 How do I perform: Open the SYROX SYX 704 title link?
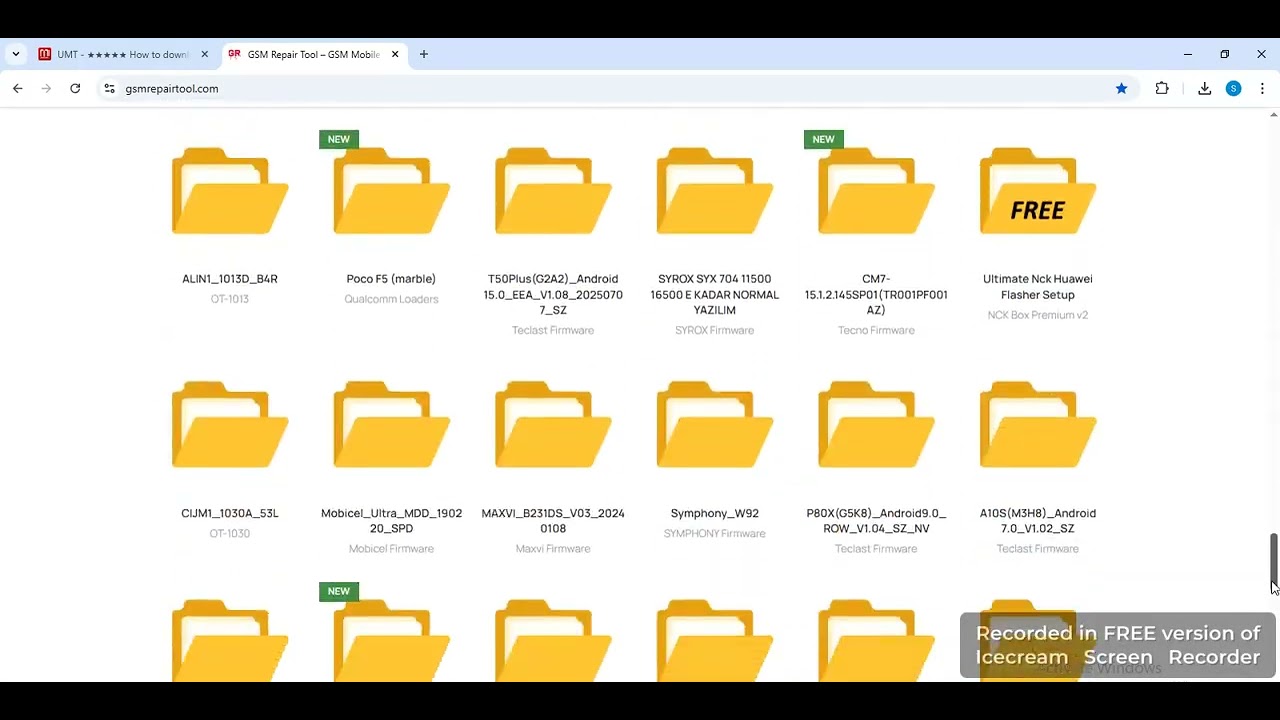[x=714, y=295]
